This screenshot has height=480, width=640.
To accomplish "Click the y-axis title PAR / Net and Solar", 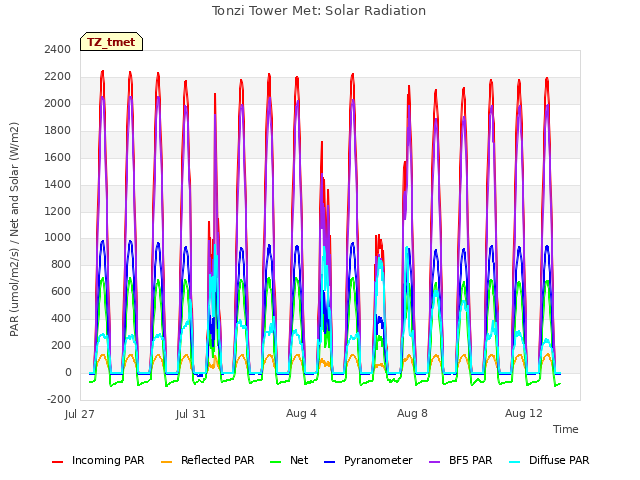I will point(14,229).
